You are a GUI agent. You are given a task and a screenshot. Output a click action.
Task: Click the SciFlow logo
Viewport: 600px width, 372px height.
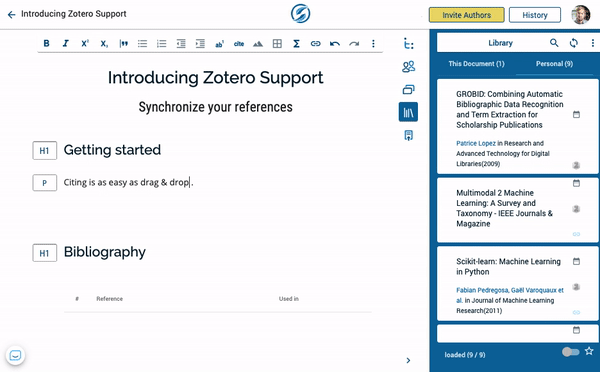click(300, 14)
